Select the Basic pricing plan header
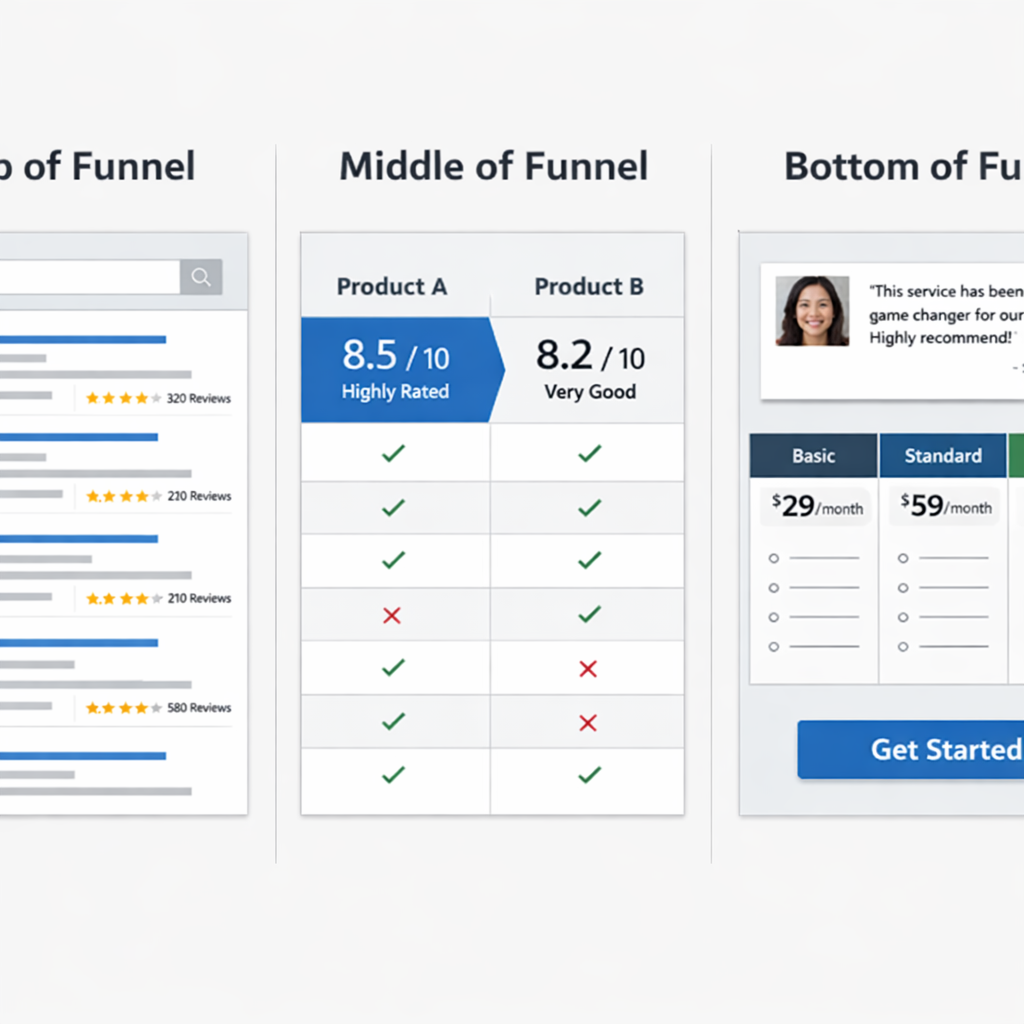 (x=813, y=456)
